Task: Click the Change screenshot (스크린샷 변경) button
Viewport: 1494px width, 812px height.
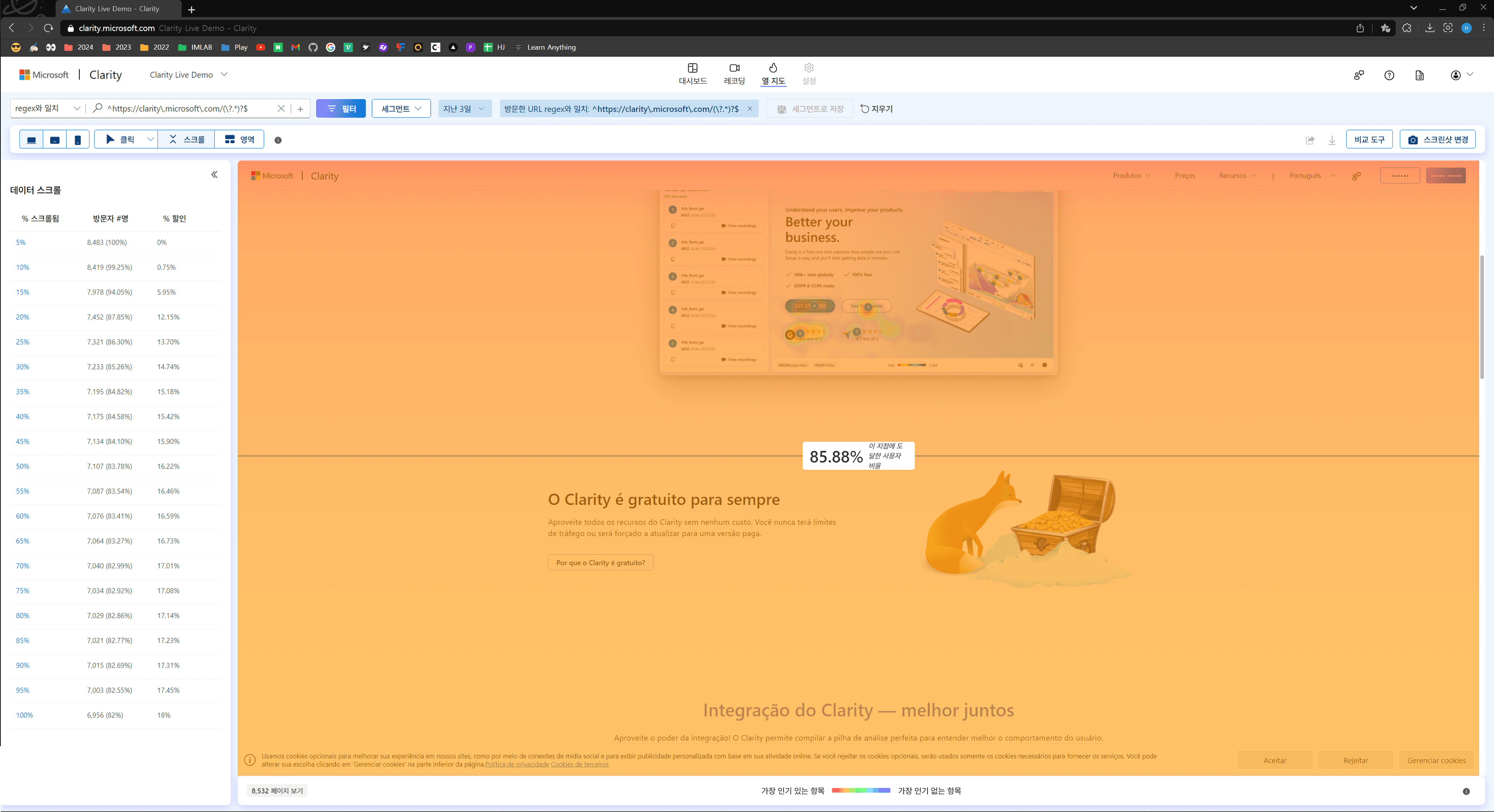Action: (x=1438, y=140)
